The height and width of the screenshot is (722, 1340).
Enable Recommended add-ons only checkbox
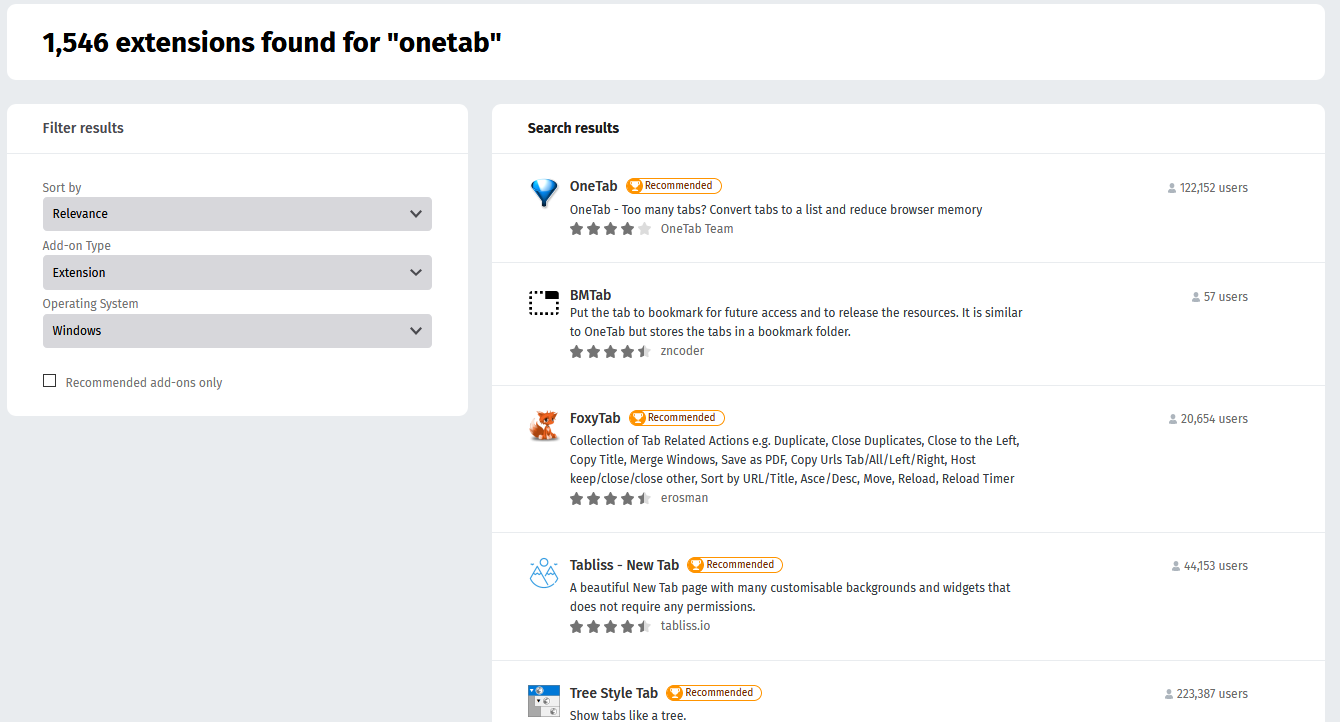(x=50, y=381)
